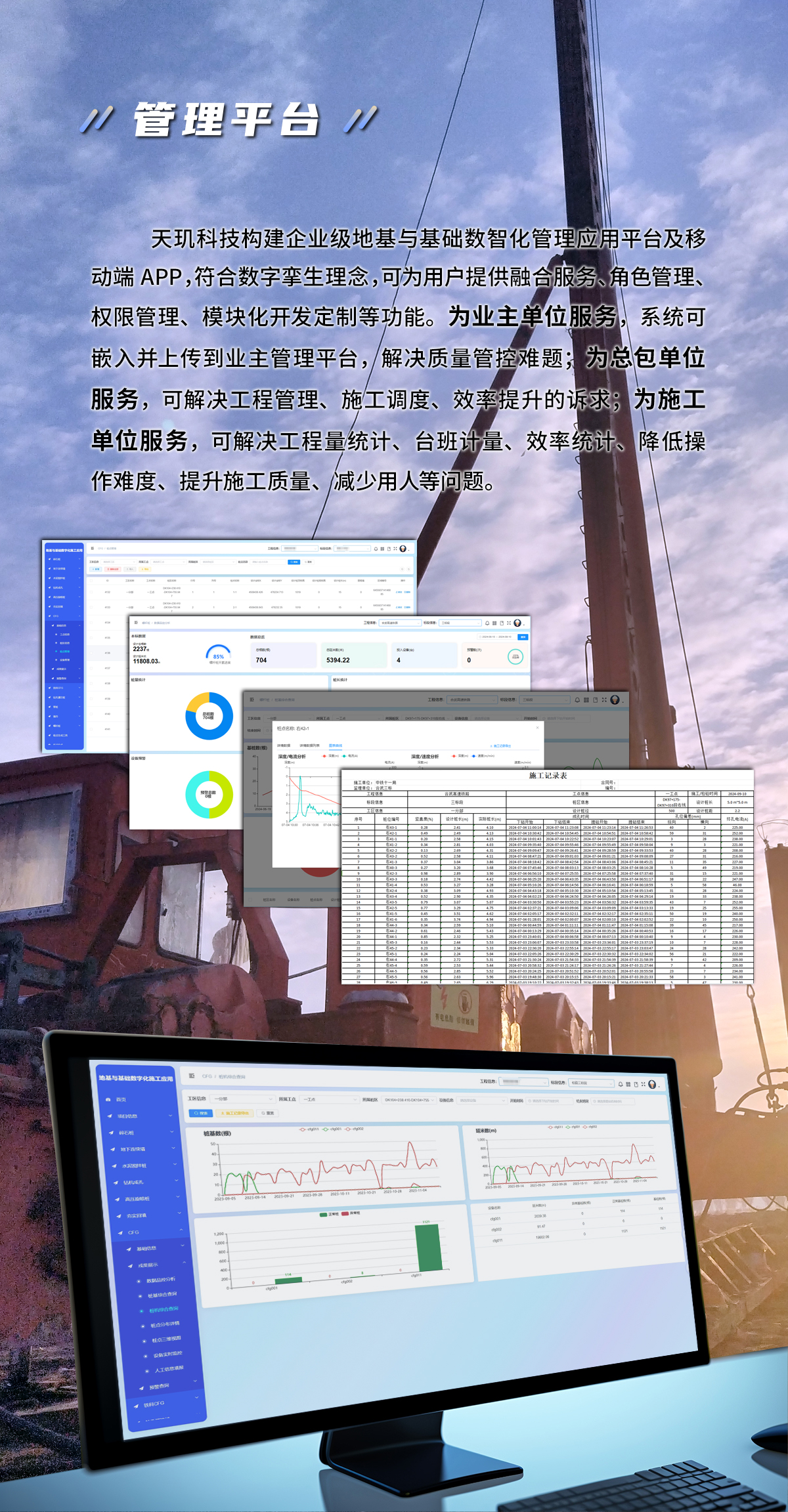
Task: Click the lime segment of the 预警总数 donut
Action: (x=227, y=795)
